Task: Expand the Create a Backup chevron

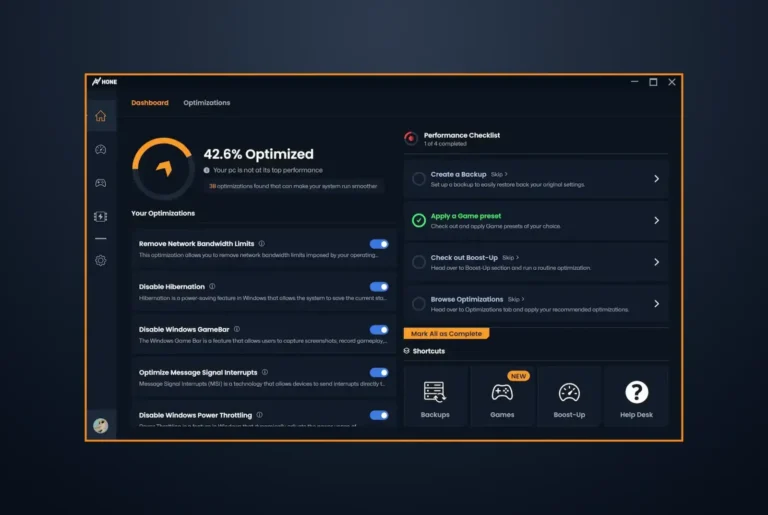Action: click(x=656, y=179)
